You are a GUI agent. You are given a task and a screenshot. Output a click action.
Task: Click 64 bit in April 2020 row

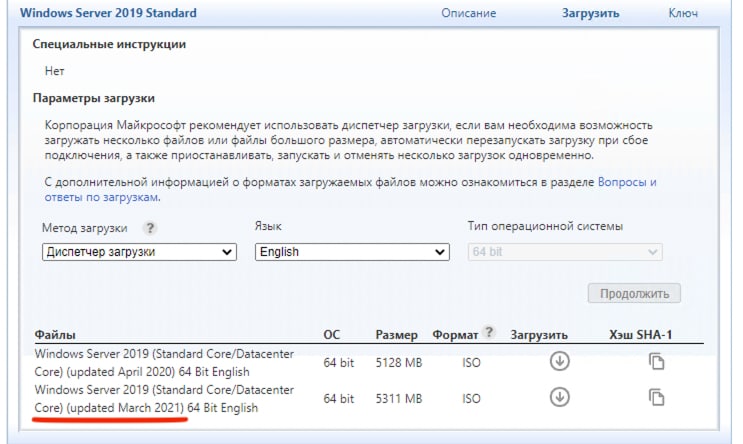[x=338, y=363]
